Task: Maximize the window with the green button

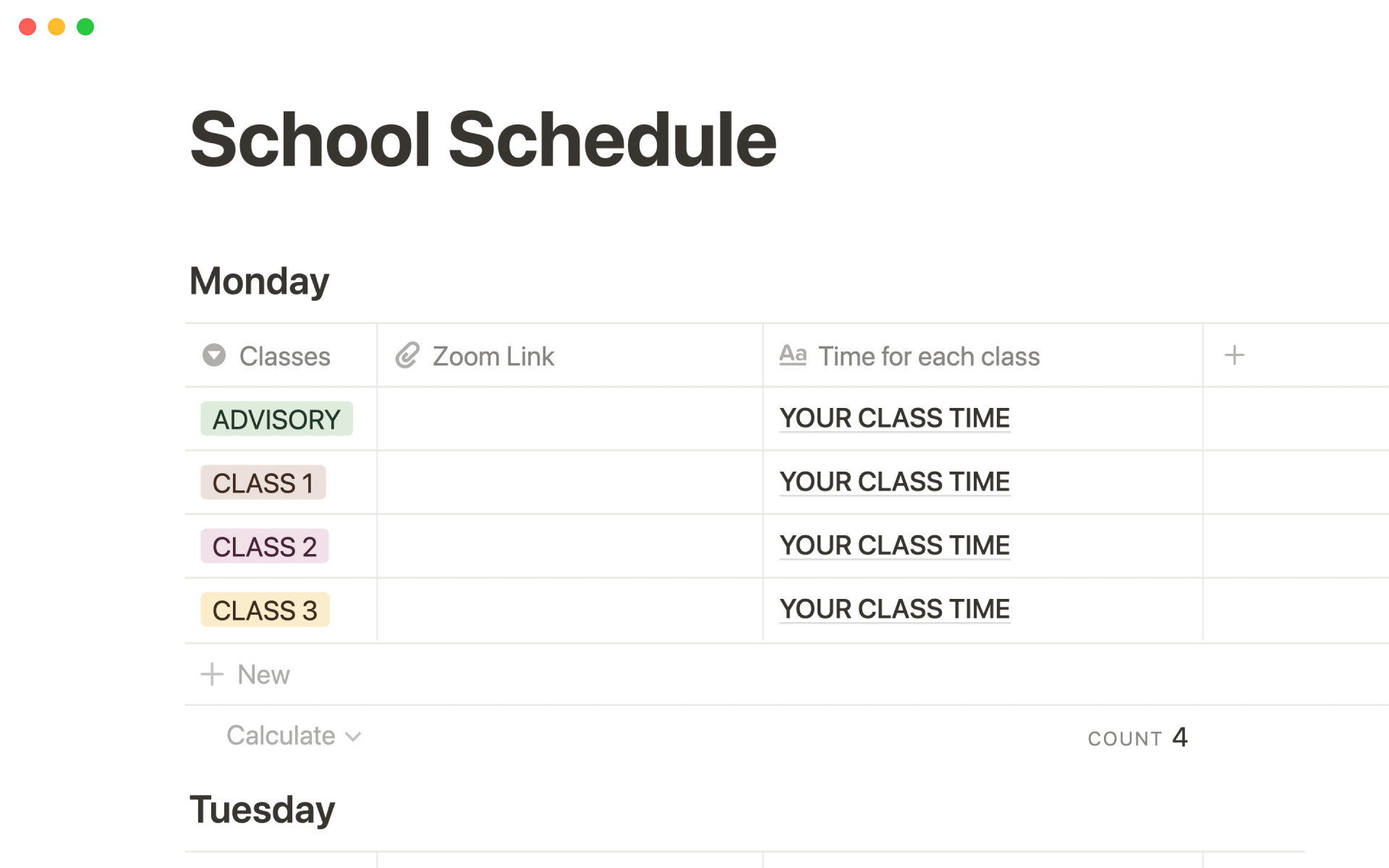Action: click(x=85, y=27)
